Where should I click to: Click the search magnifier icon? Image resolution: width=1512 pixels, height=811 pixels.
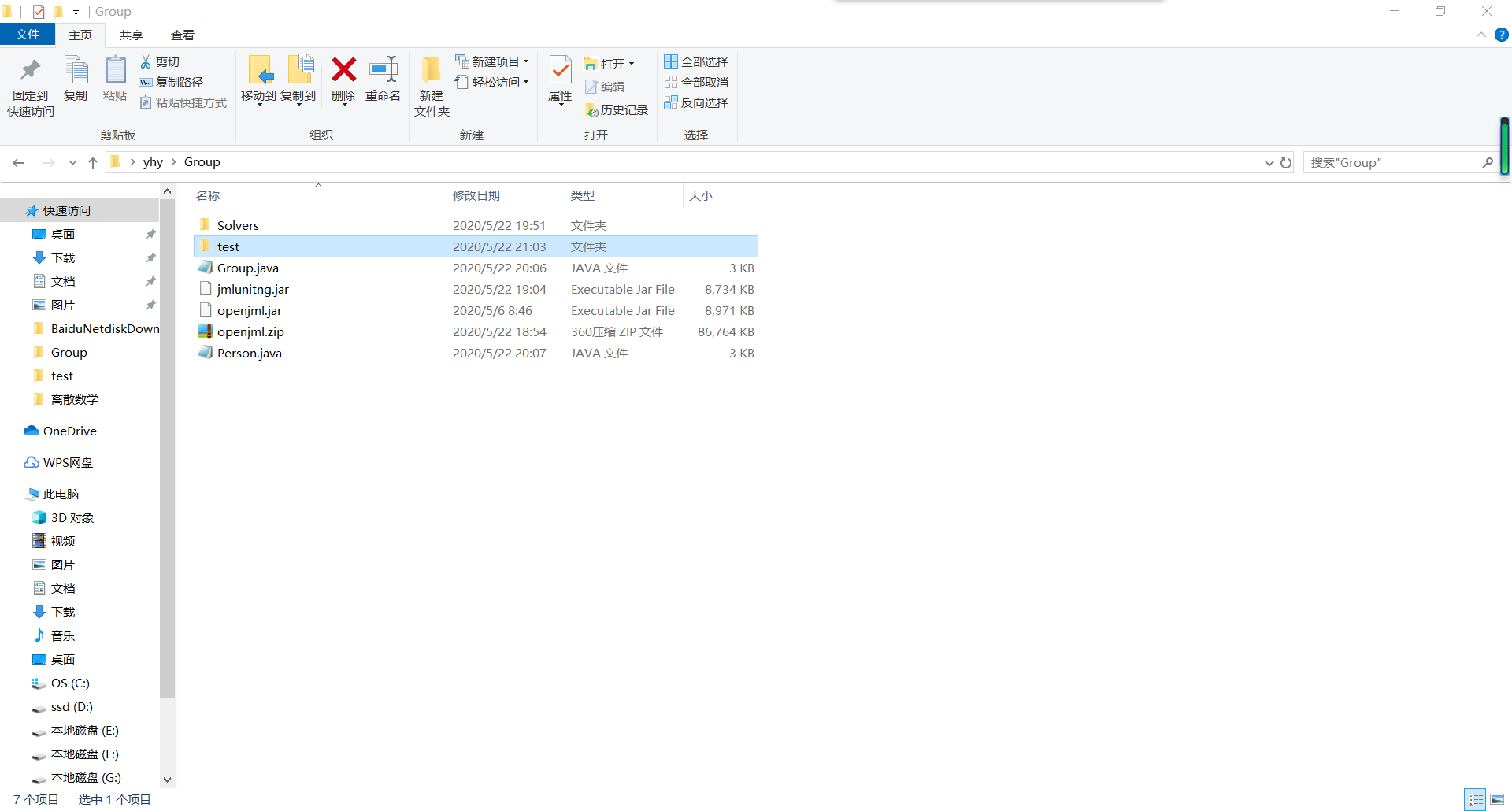pos(1488,162)
